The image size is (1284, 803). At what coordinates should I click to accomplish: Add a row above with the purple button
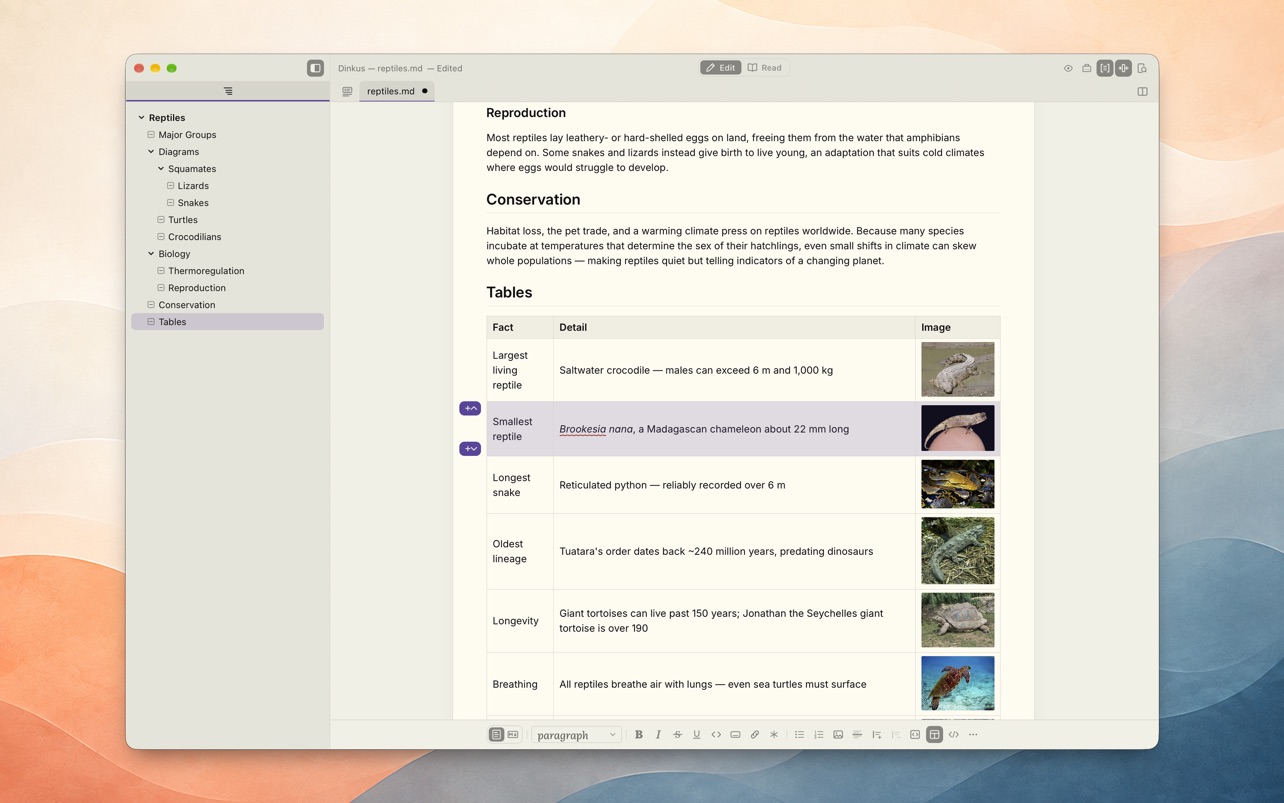(x=470, y=408)
